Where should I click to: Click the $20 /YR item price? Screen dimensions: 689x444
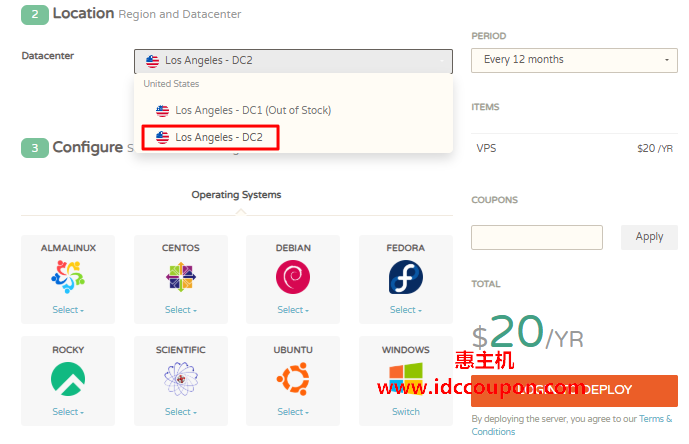(655, 149)
